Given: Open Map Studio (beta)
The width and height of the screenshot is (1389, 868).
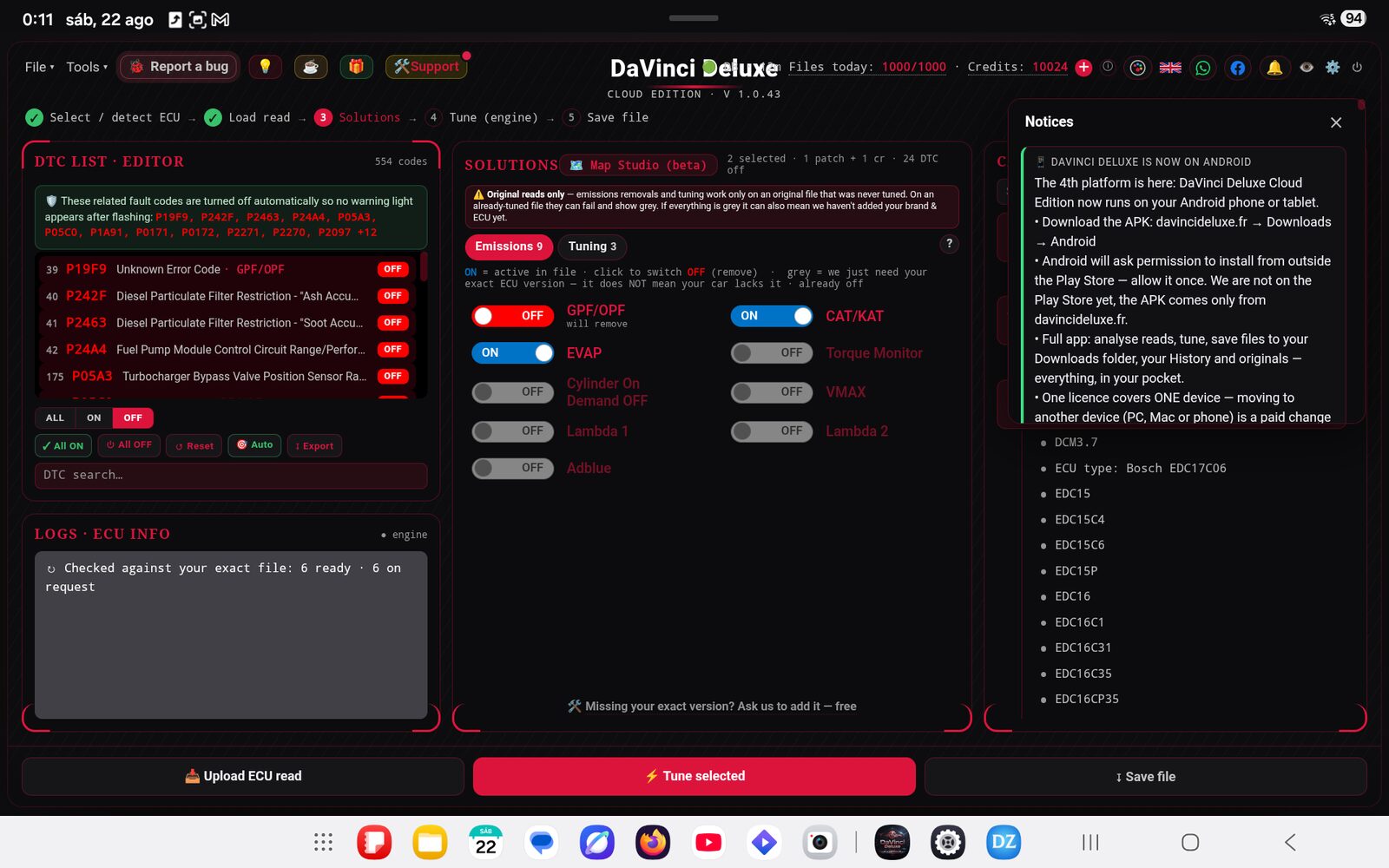Looking at the screenshot, I should pyautogui.click(x=638, y=165).
